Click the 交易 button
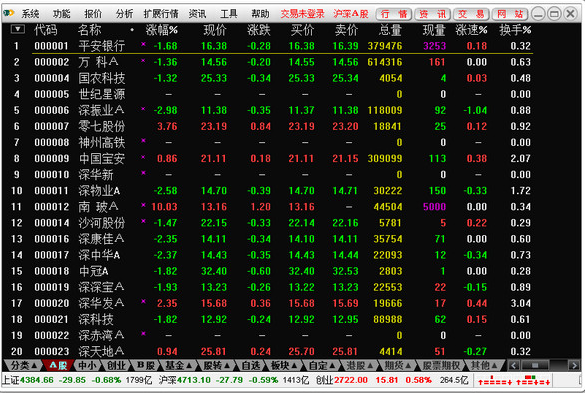Viewport: 585px width, 393px height. point(471,14)
